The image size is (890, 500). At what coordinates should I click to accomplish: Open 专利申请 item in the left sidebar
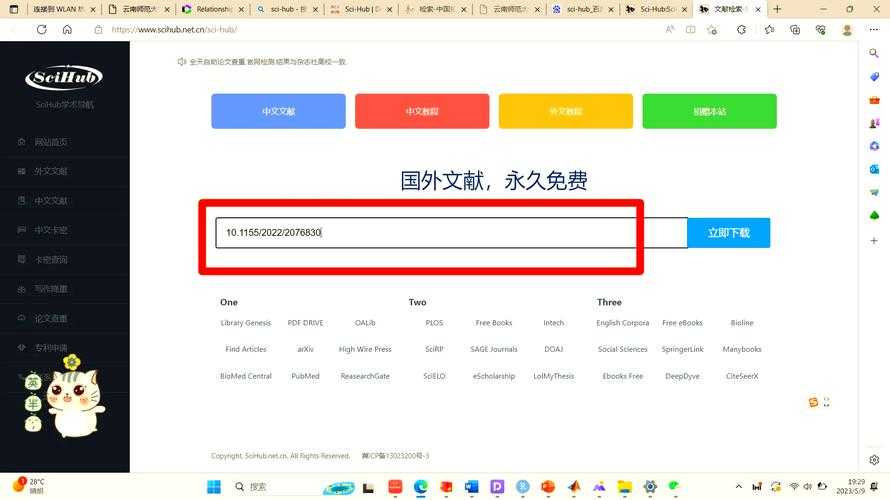pos(51,347)
